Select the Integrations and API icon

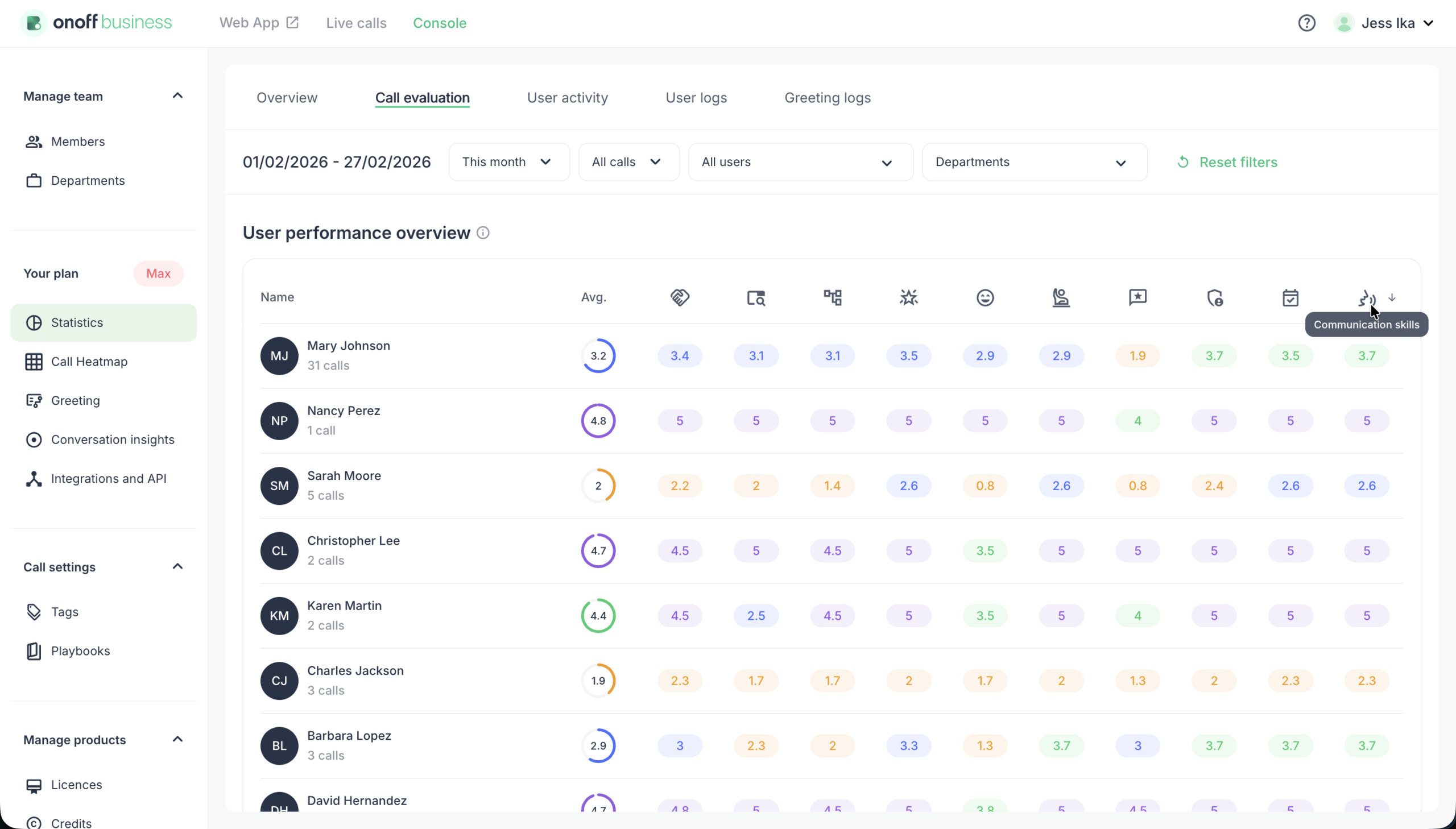point(34,478)
